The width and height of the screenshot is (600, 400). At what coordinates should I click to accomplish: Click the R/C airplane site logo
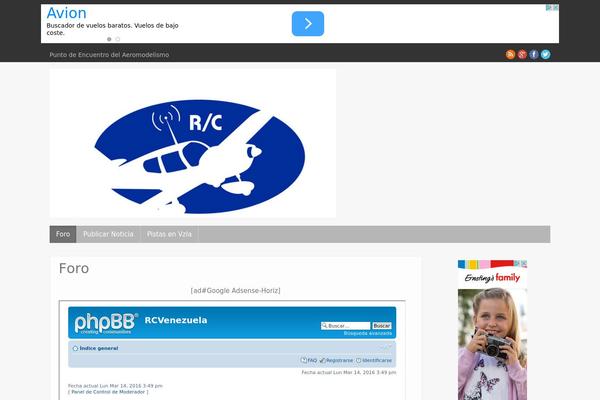point(193,143)
